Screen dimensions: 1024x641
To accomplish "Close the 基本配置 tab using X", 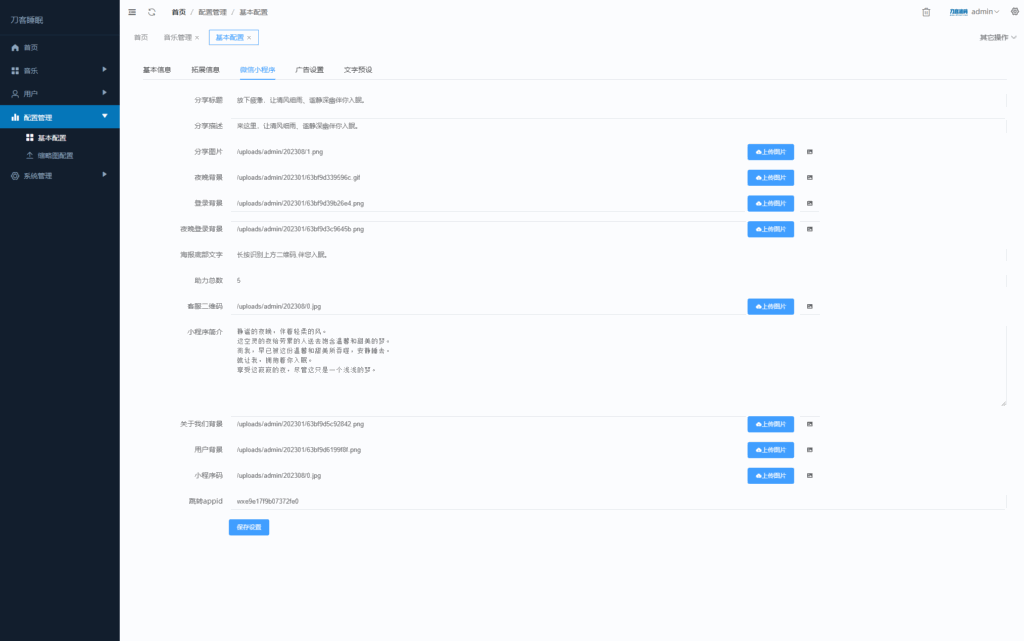I will click(x=249, y=38).
